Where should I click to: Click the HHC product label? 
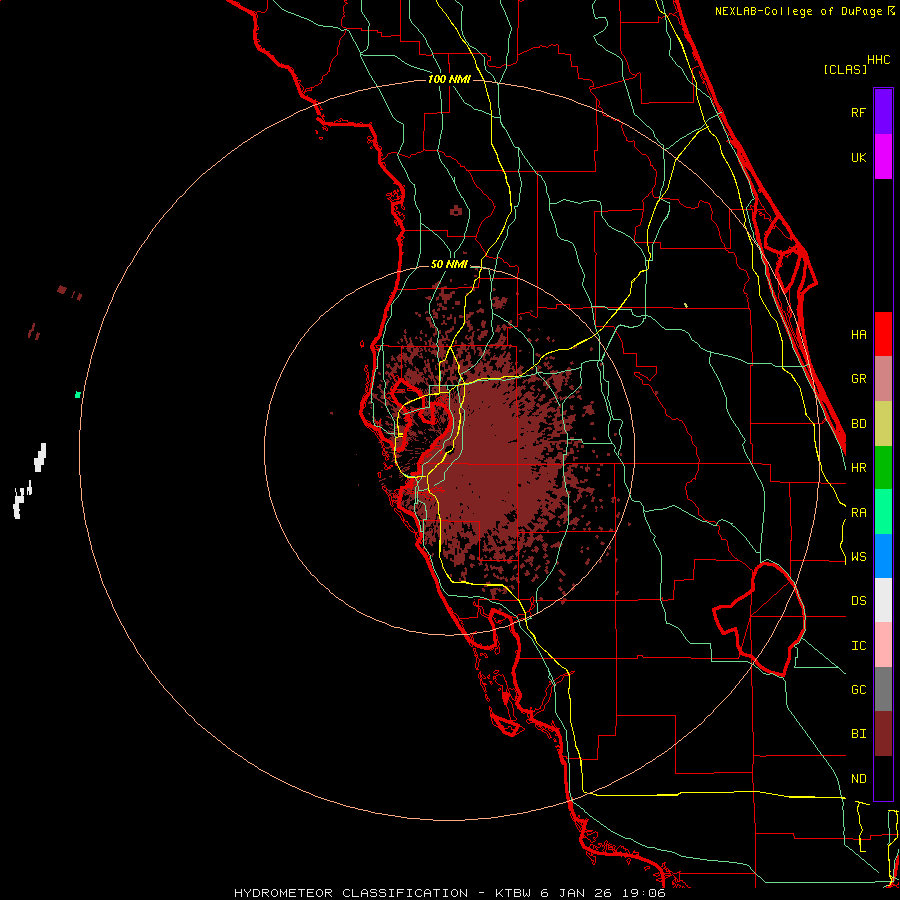click(879, 60)
